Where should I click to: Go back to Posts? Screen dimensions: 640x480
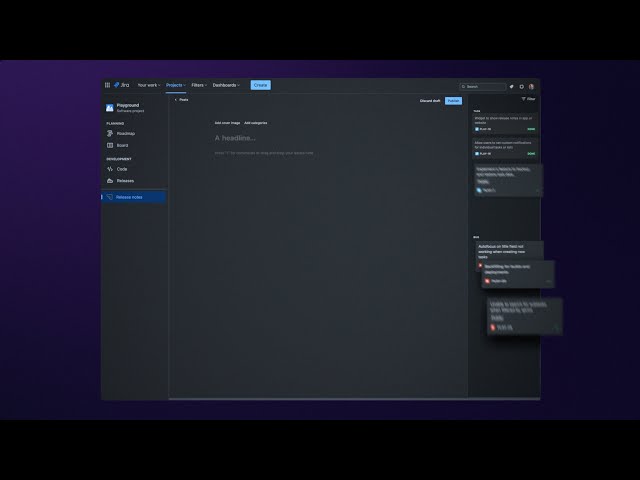pos(181,100)
